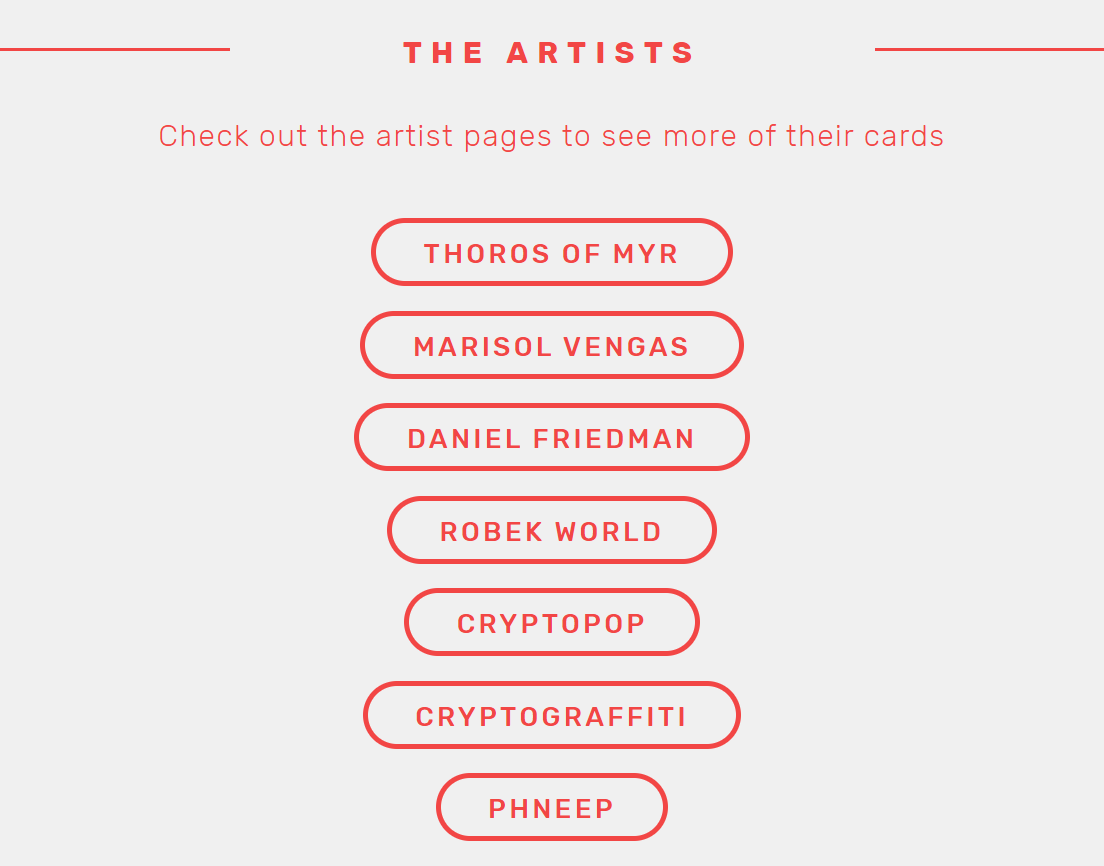Select the Phneep artist button
Viewport: 1104px width, 866px height.
tap(551, 808)
